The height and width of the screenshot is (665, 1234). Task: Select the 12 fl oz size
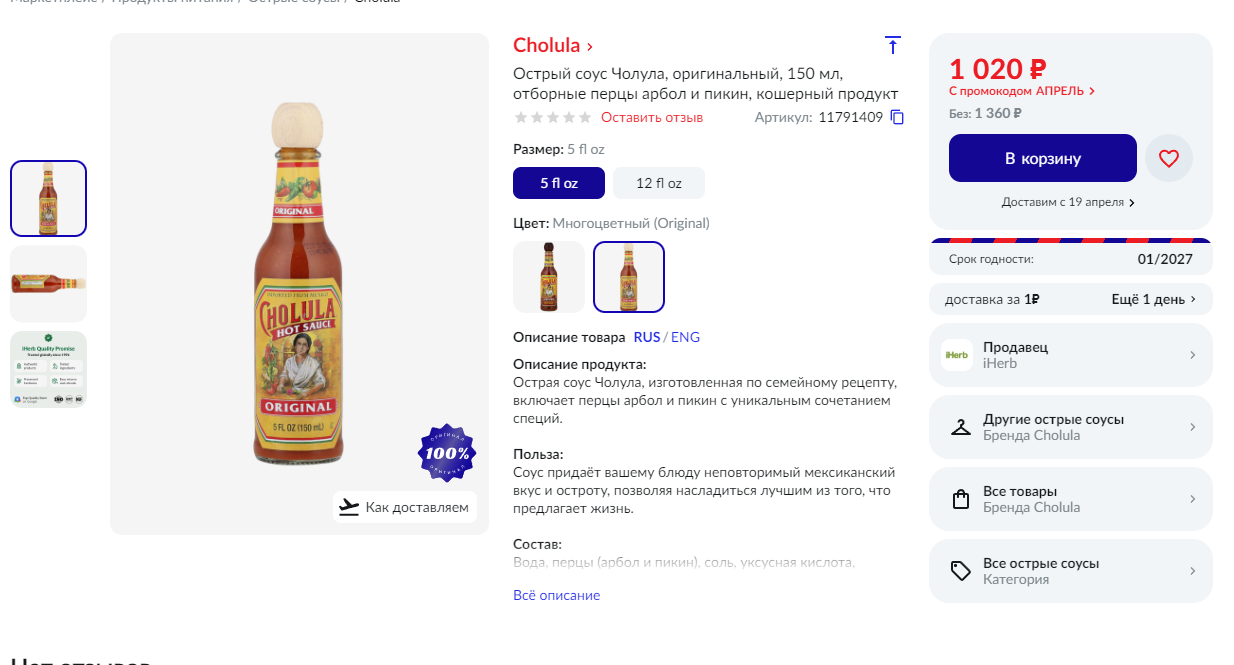[658, 183]
